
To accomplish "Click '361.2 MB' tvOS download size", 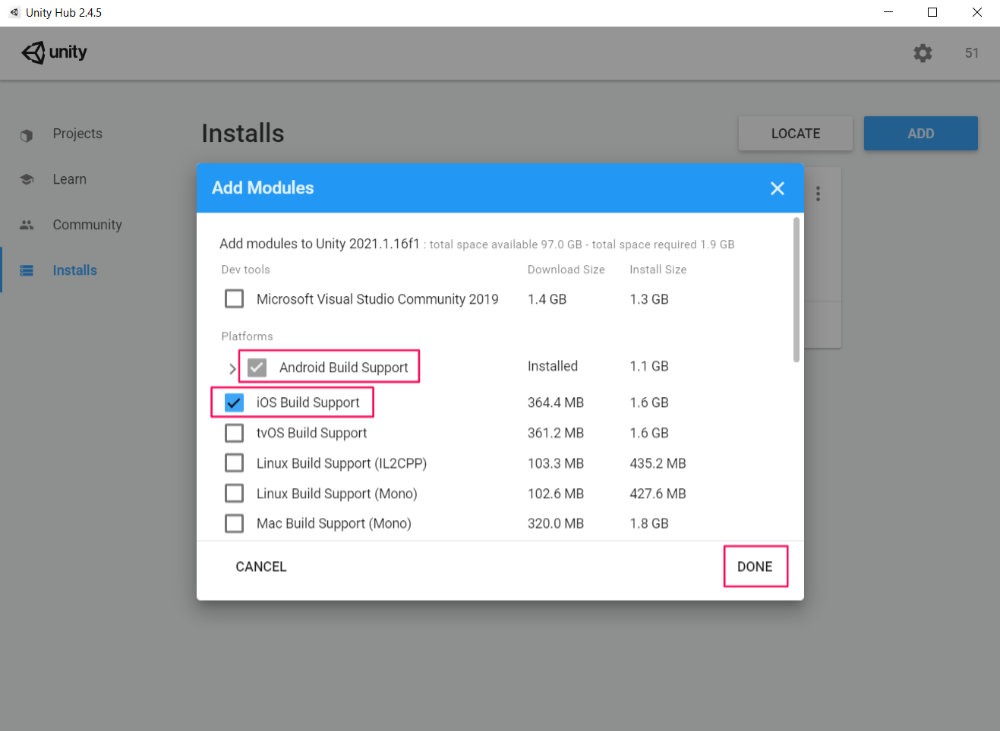I will (555, 433).
